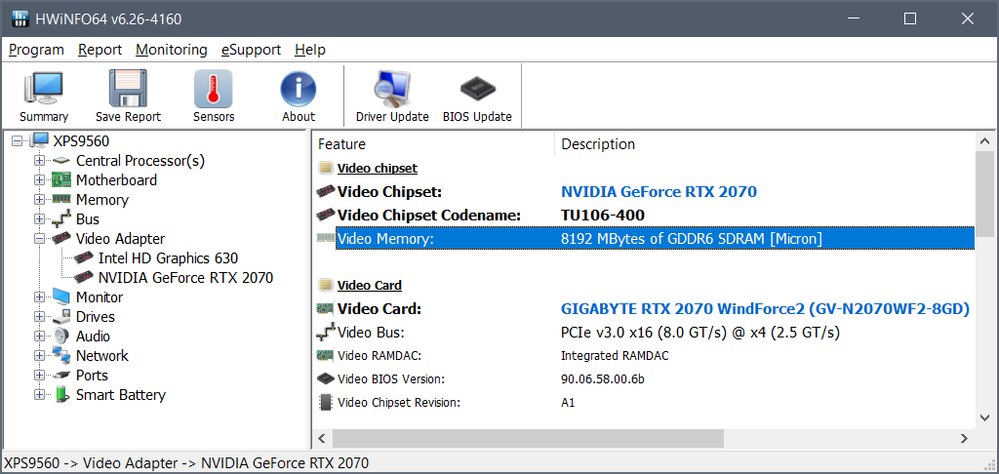This screenshot has height=474, width=999.
Task: Collapse the XPS9560 root node
Action: 17,141
